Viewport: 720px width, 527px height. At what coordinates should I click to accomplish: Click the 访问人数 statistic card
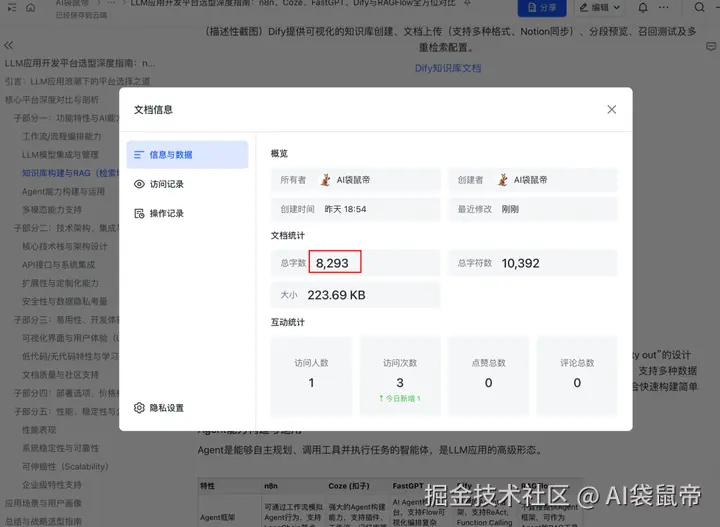(311, 376)
